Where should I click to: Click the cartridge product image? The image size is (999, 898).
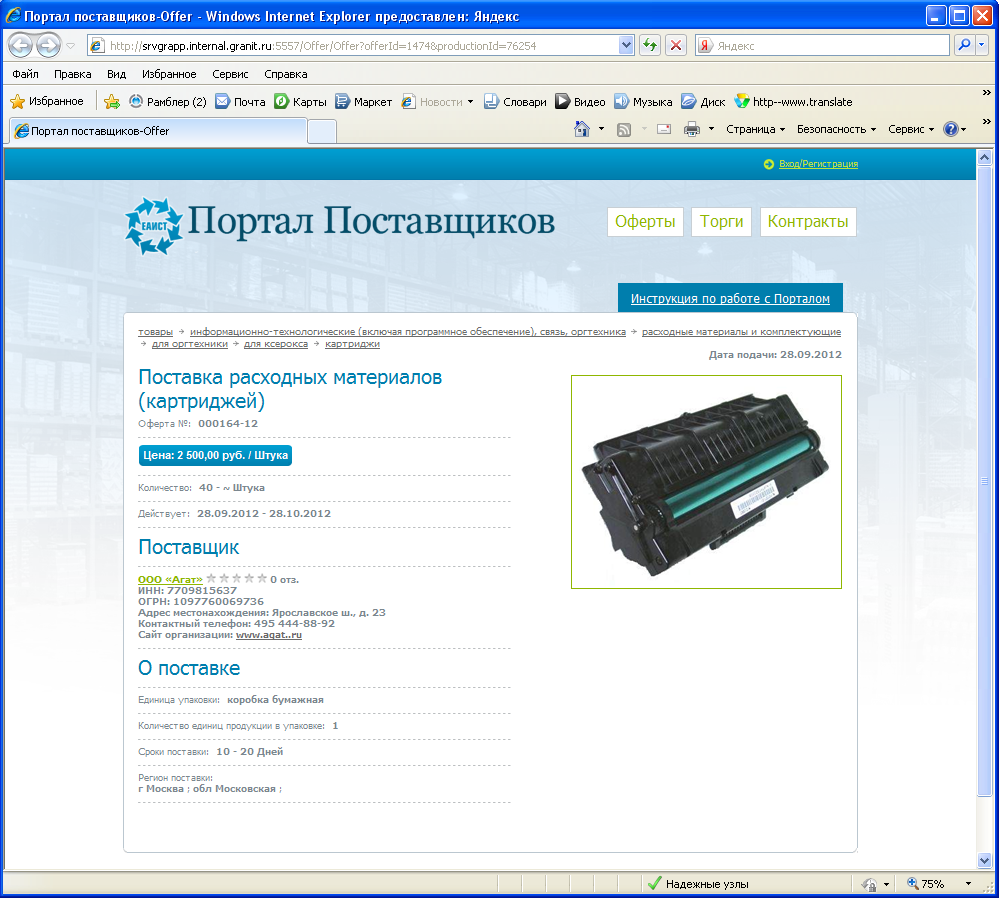(707, 482)
